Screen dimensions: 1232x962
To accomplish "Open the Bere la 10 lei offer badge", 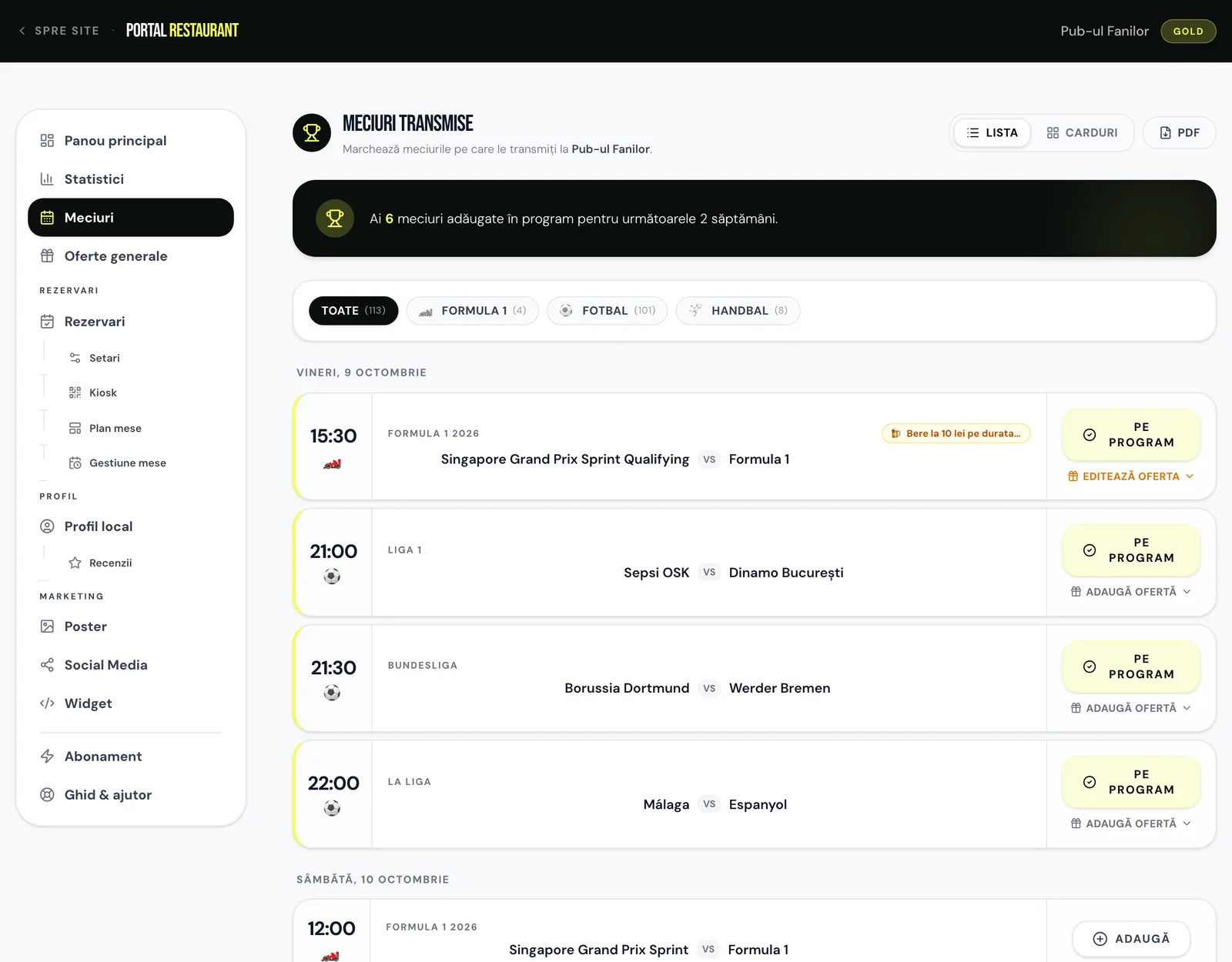I will point(956,433).
